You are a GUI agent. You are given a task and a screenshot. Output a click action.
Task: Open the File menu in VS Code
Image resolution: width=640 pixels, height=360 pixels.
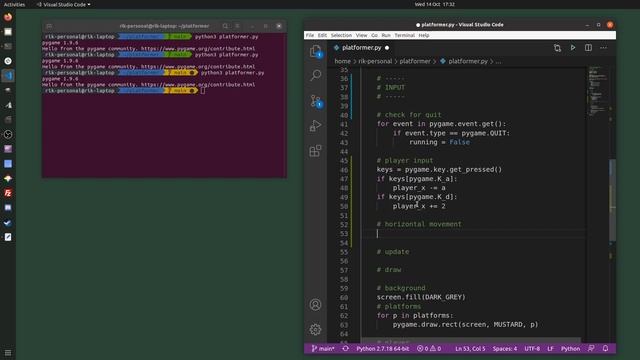[x=310, y=36]
